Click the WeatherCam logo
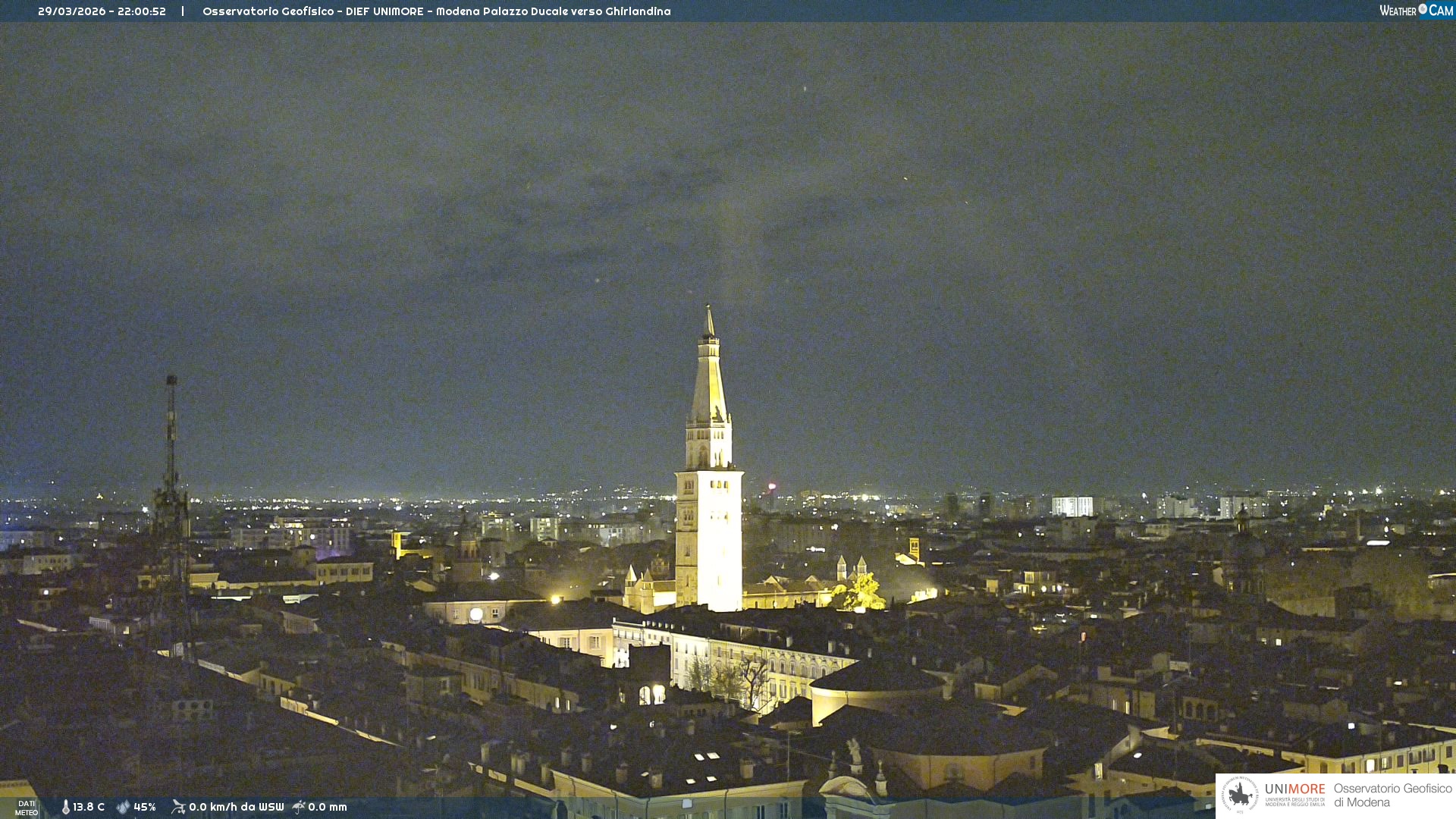Viewport: 1456px width, 819px height. coord(1416,11)
